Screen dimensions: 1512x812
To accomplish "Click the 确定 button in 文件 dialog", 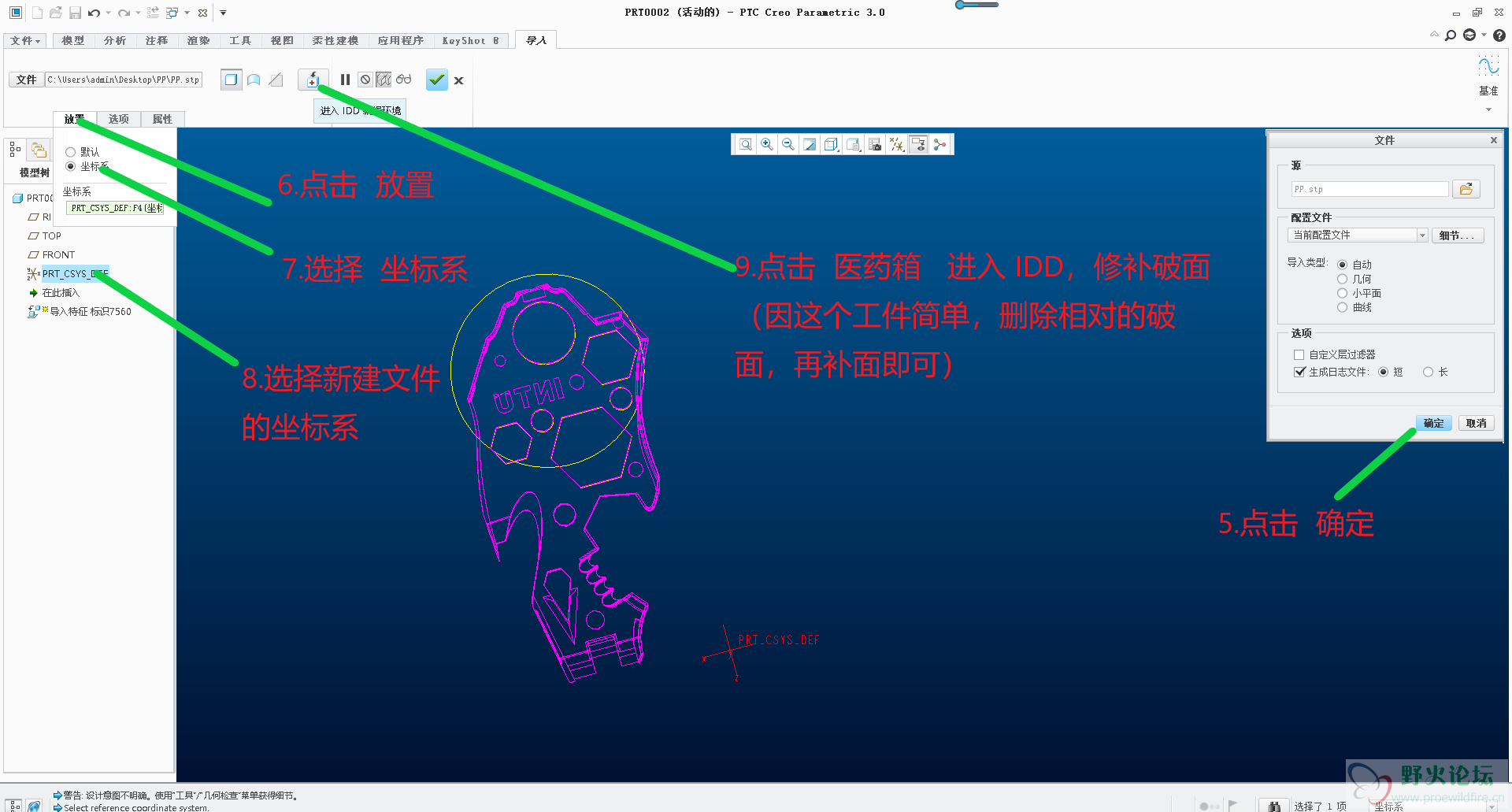I will 1433,423.
